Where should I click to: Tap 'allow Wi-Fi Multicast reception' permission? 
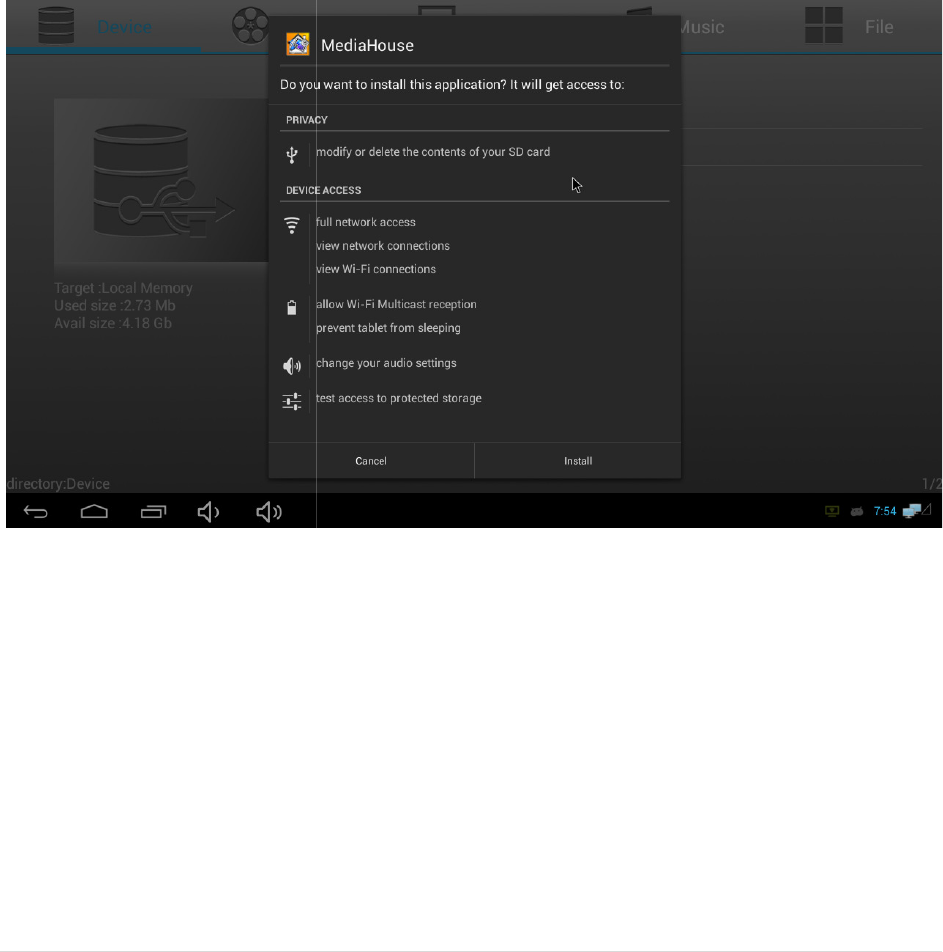(396, 304)
